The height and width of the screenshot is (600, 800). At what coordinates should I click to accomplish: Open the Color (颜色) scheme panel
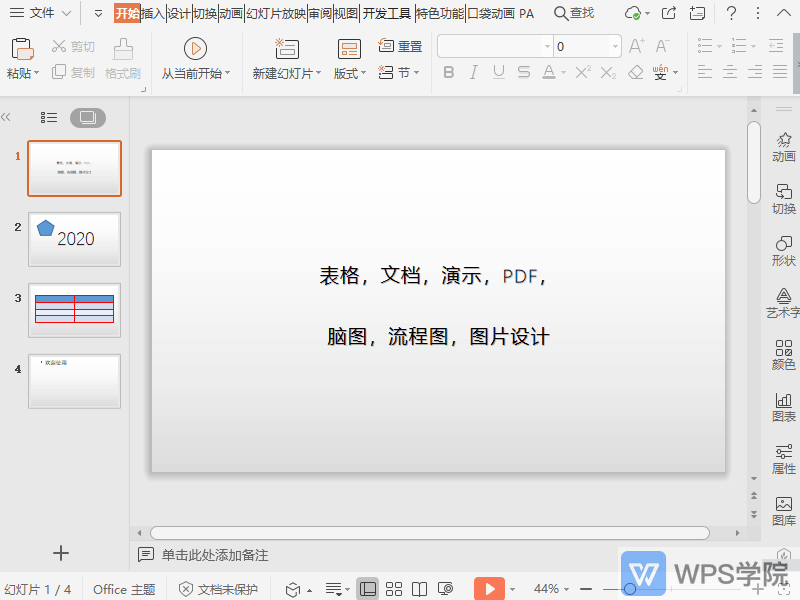(784, 352)
